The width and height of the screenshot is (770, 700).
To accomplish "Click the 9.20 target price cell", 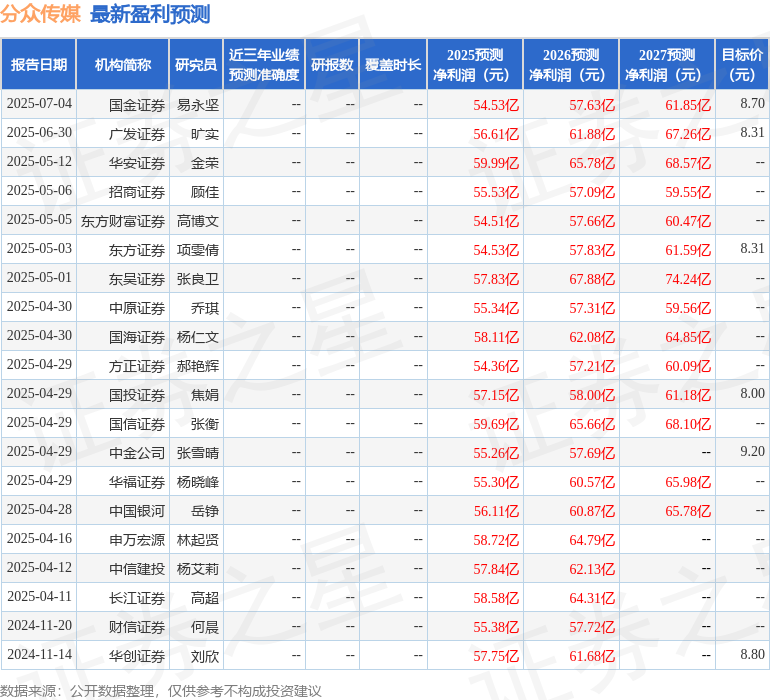I will coord(752,452).
